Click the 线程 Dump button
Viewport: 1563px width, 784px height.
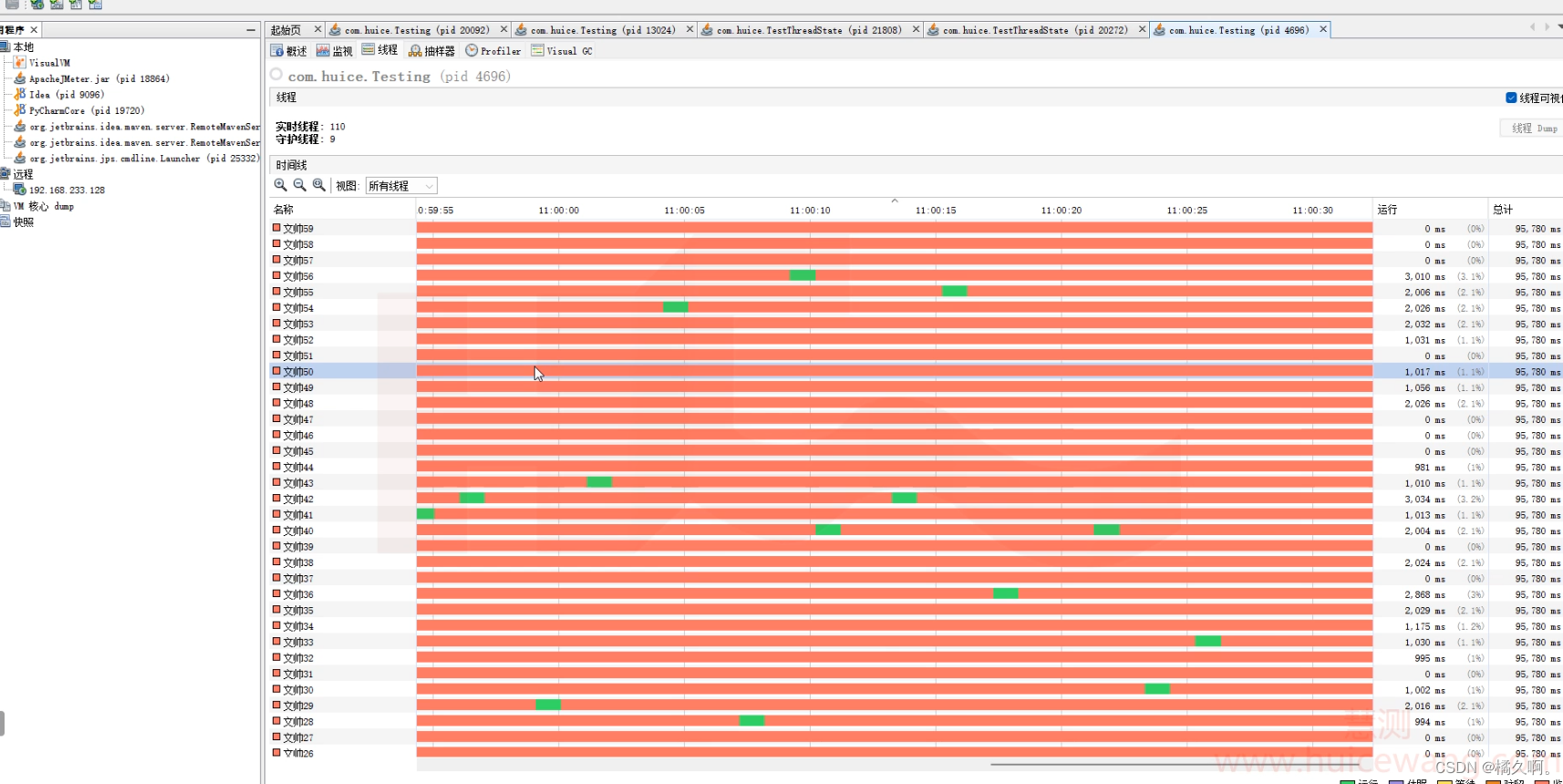[x=1534, y=129]
